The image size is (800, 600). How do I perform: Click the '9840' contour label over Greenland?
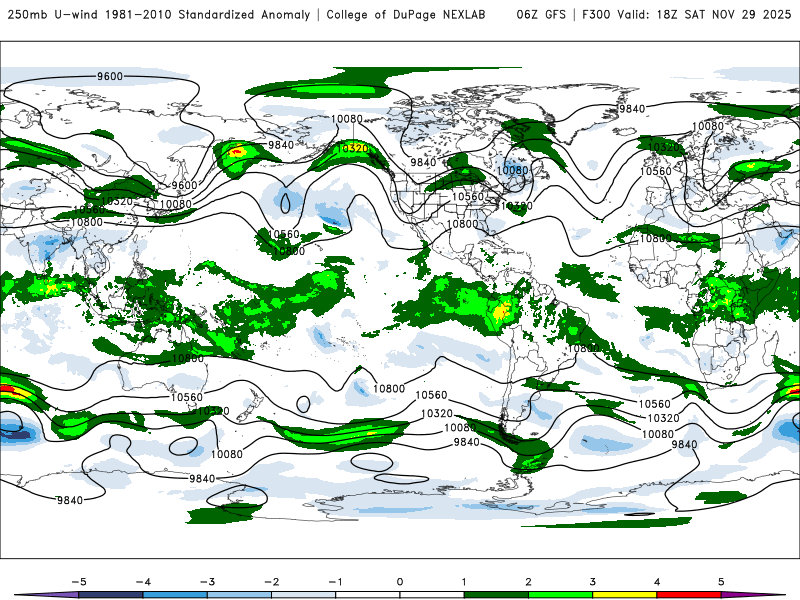pos(632,109)
